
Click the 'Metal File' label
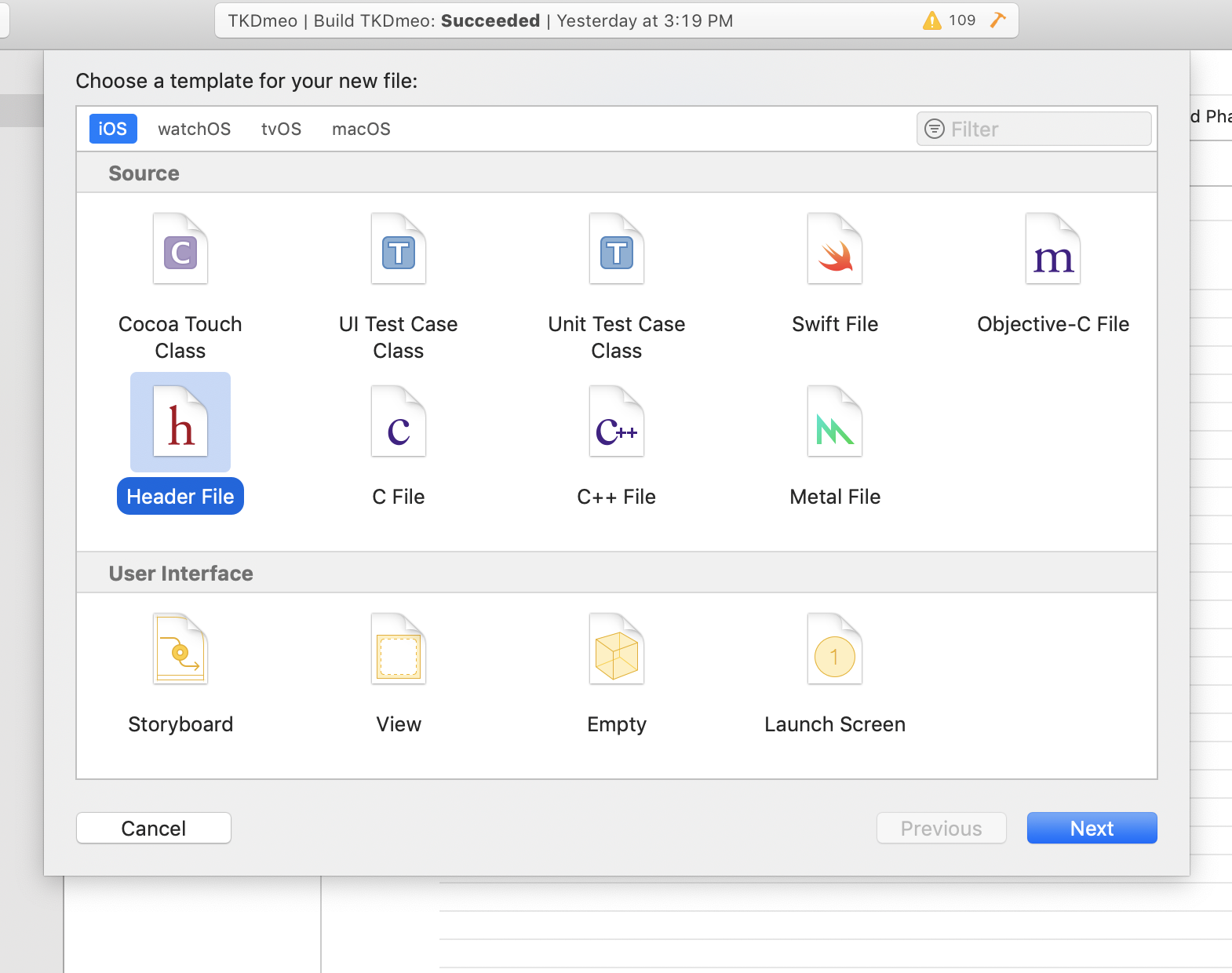point(835,497)
